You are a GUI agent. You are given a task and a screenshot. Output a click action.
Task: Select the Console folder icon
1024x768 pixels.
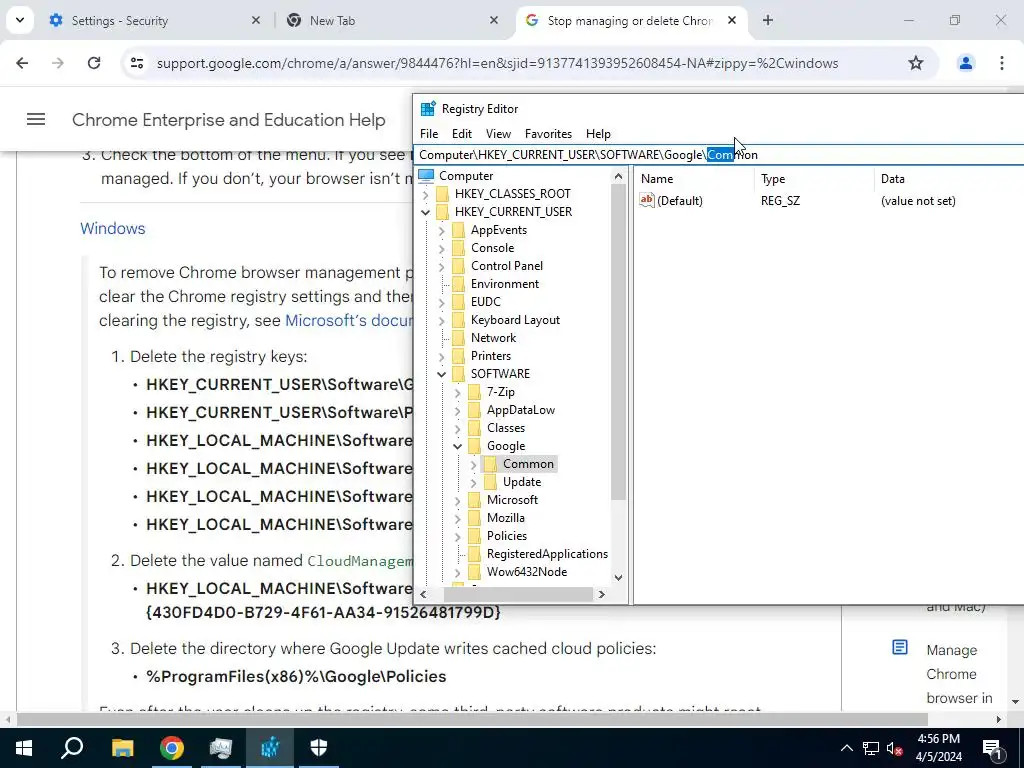pyautogui.click(x=458, y=248)
